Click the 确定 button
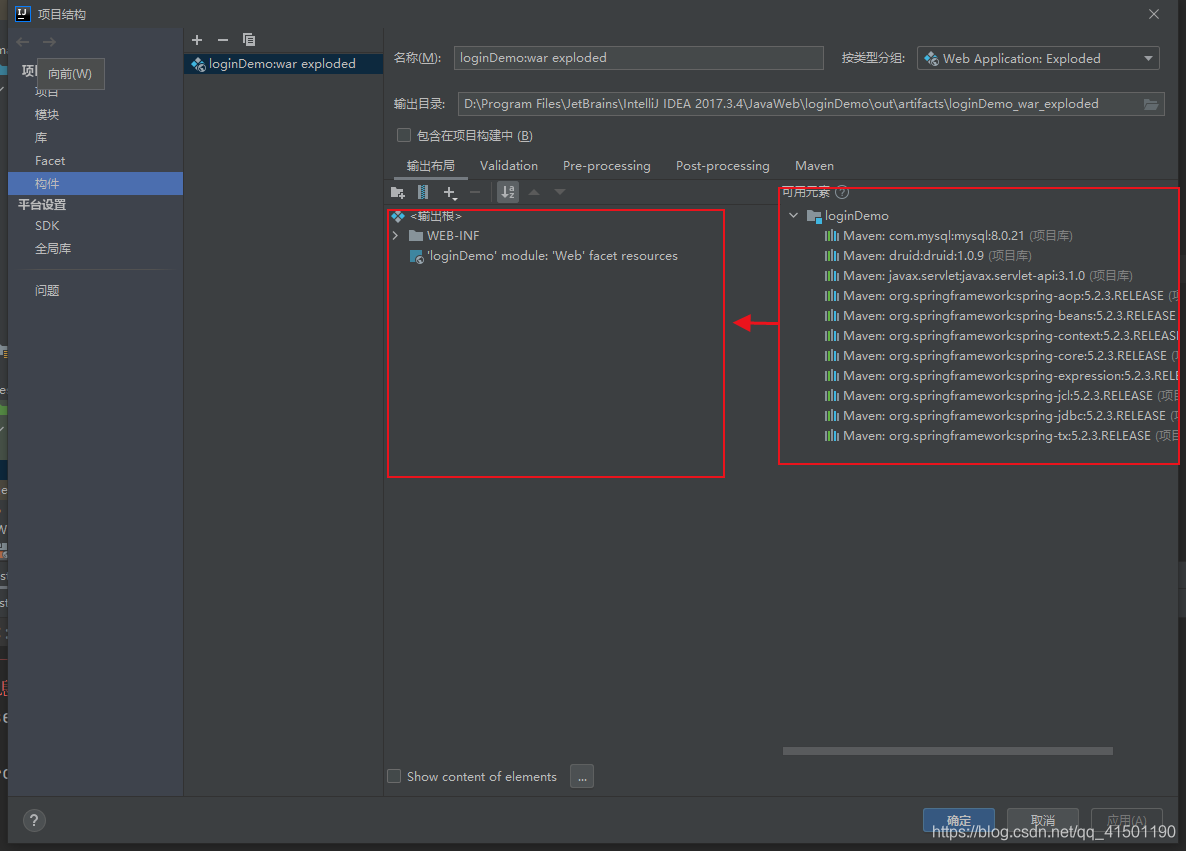Viewport: 1186px width, 851px height. (958, 820)
